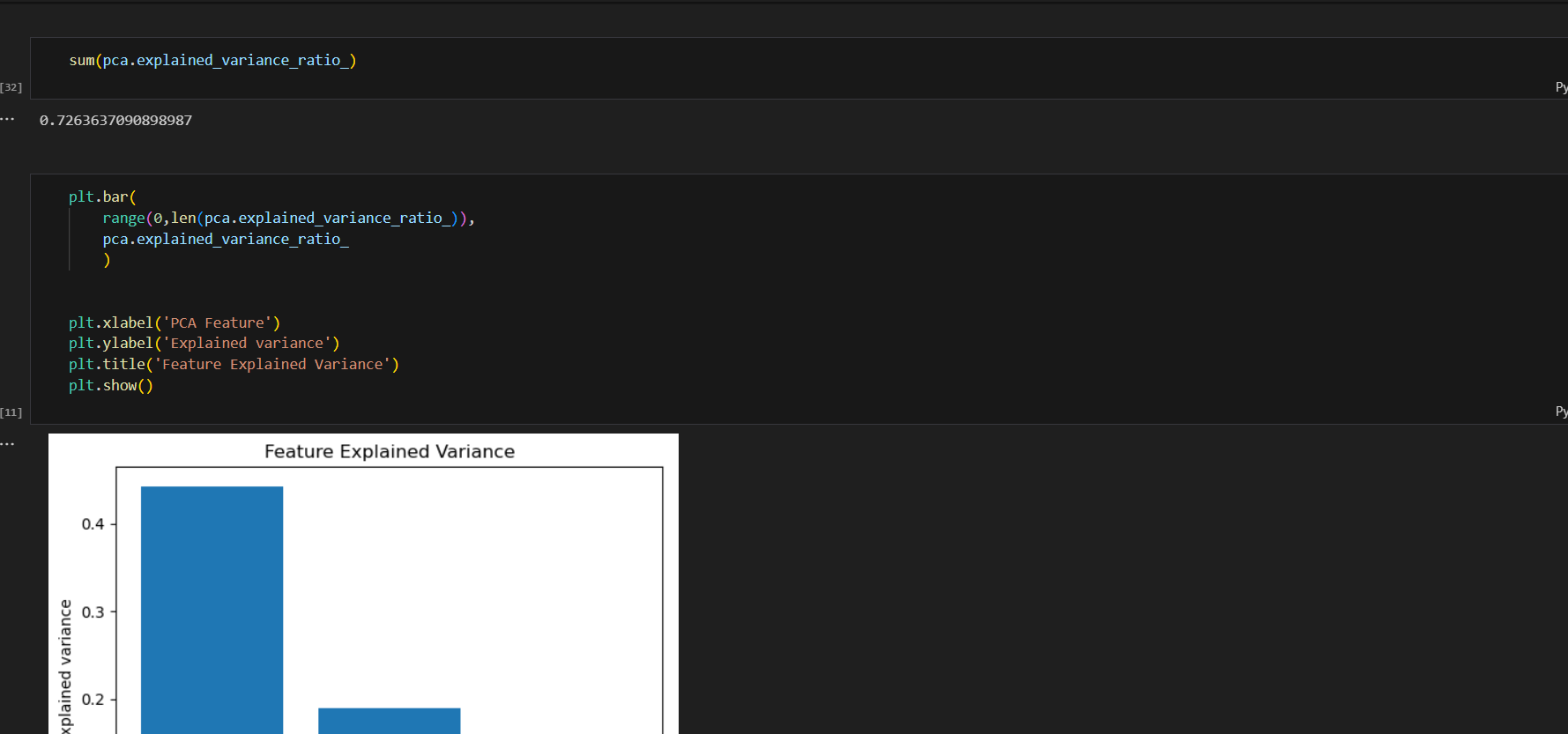Click the 0.2 y-axis tick label
Viewport: 1568px width, 734px height.
93,699
